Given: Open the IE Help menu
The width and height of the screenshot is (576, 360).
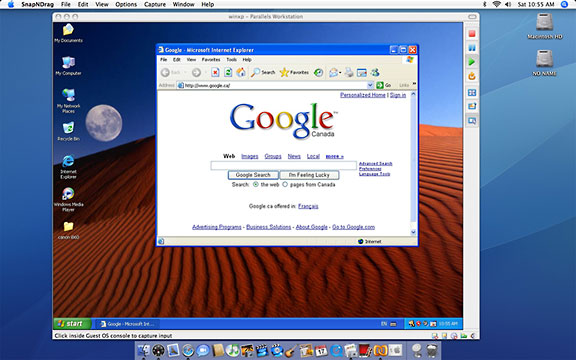Looking at the screenshot, I should pyautogui.click(x=247, y=60).
